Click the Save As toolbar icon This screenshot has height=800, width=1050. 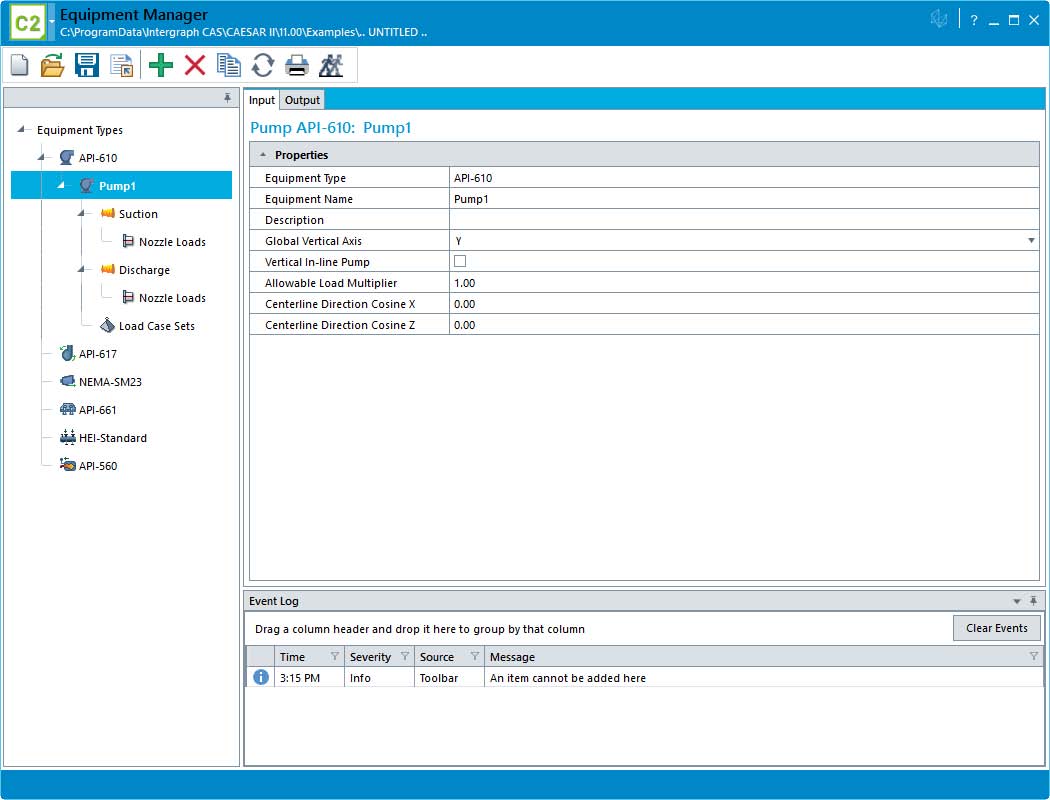pyautogui.click(x=122, y=65)
